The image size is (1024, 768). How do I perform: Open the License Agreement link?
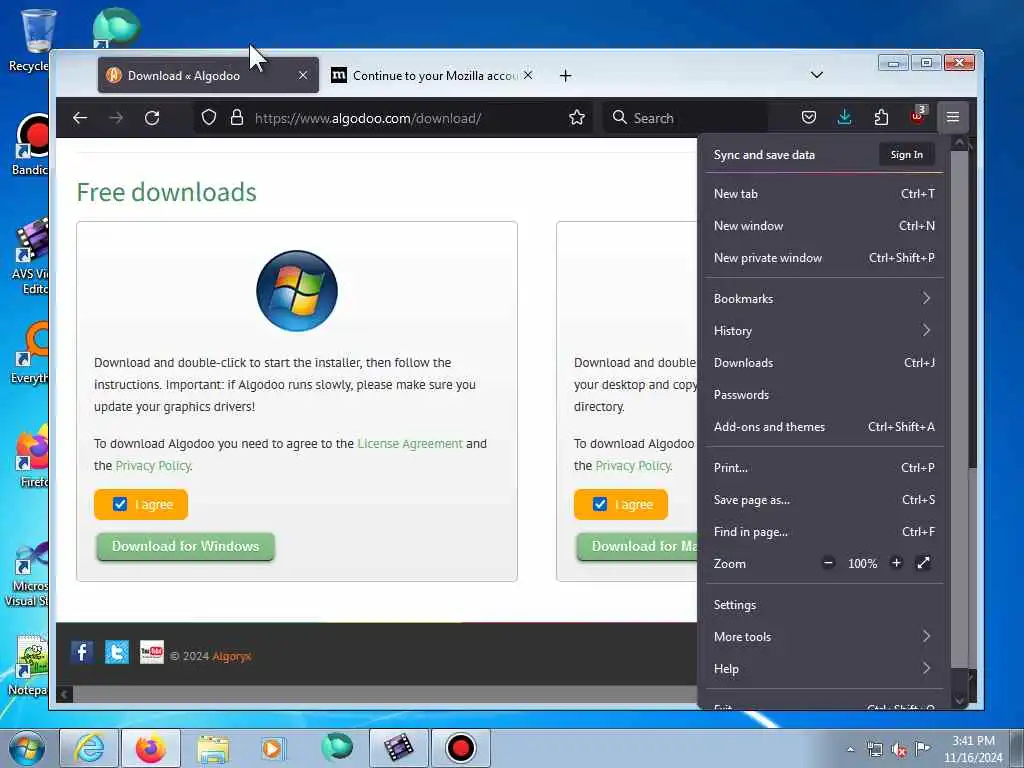tap(410, 443)
